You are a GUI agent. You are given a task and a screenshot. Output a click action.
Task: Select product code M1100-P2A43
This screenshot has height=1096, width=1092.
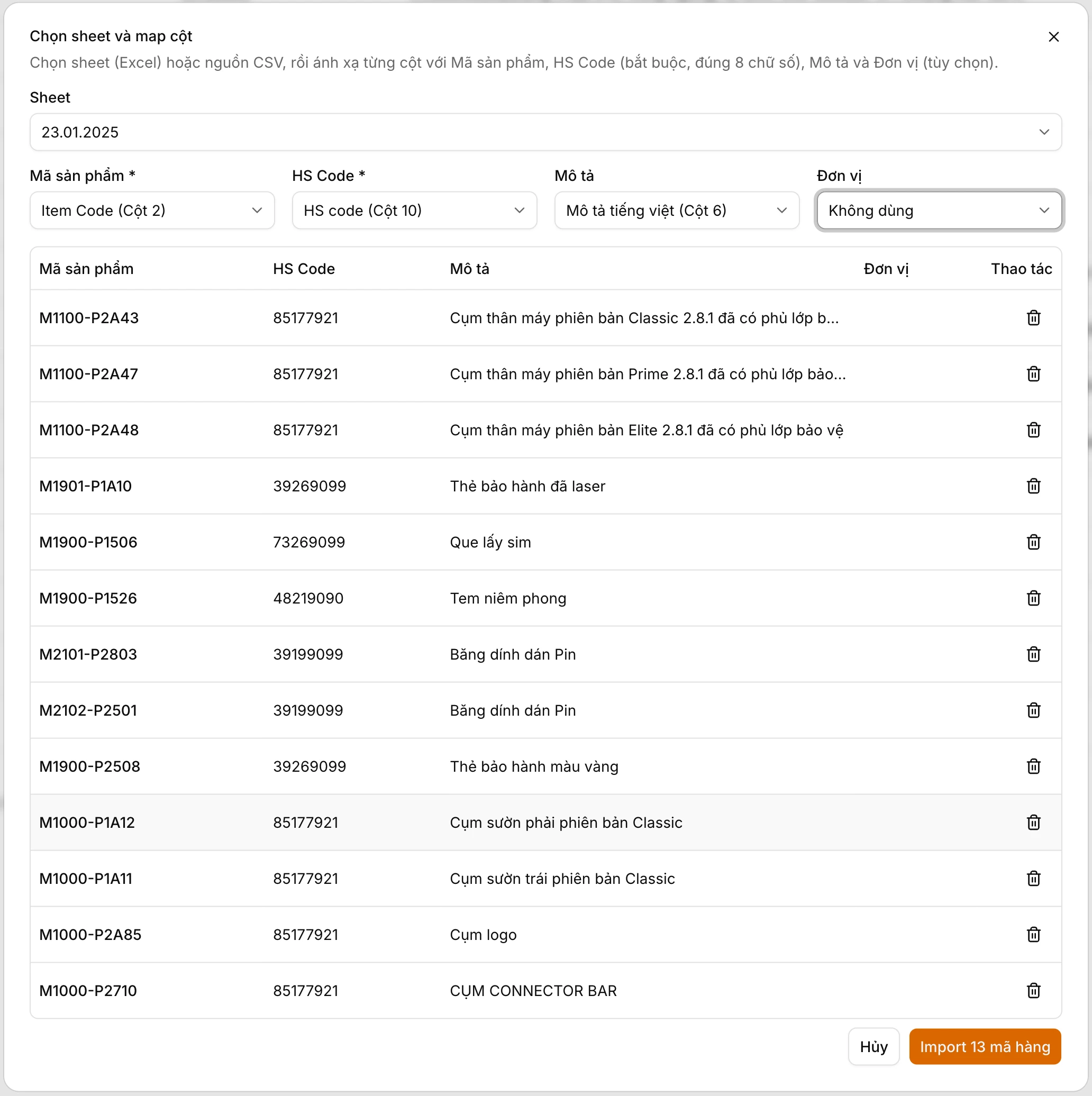tap(89, 318)
